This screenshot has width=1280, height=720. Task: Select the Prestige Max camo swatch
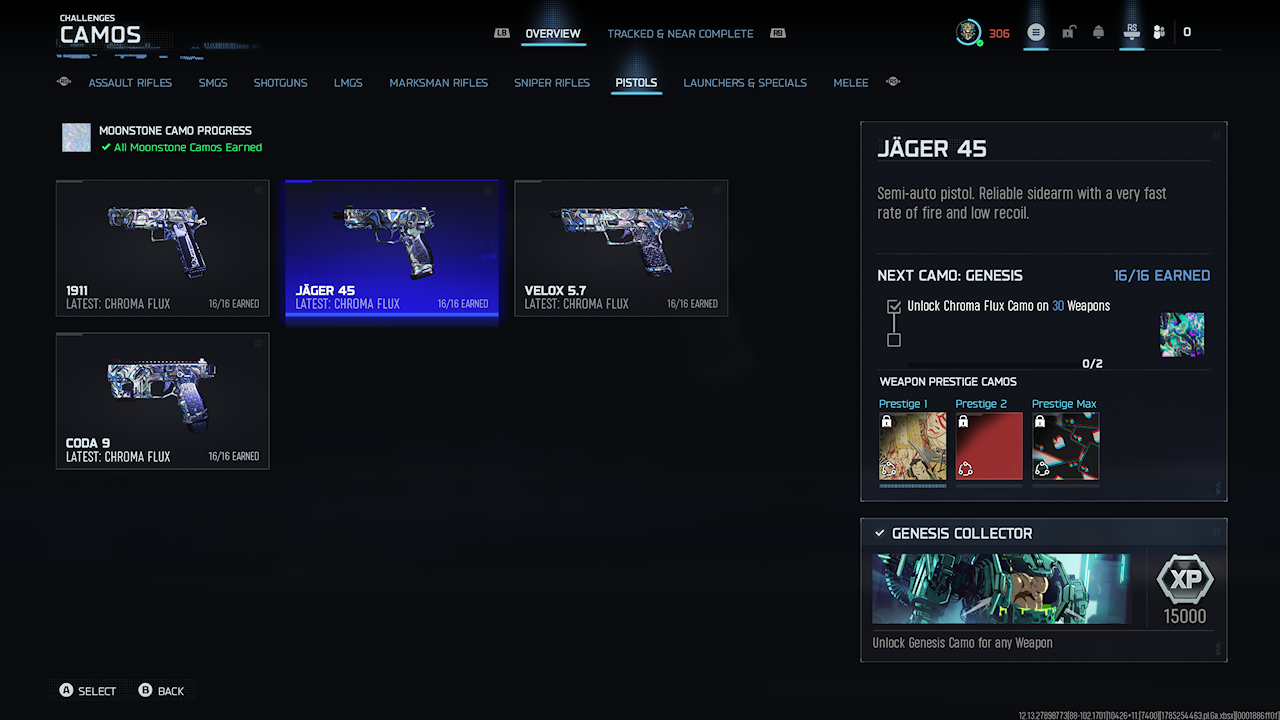coord(1066,446)
